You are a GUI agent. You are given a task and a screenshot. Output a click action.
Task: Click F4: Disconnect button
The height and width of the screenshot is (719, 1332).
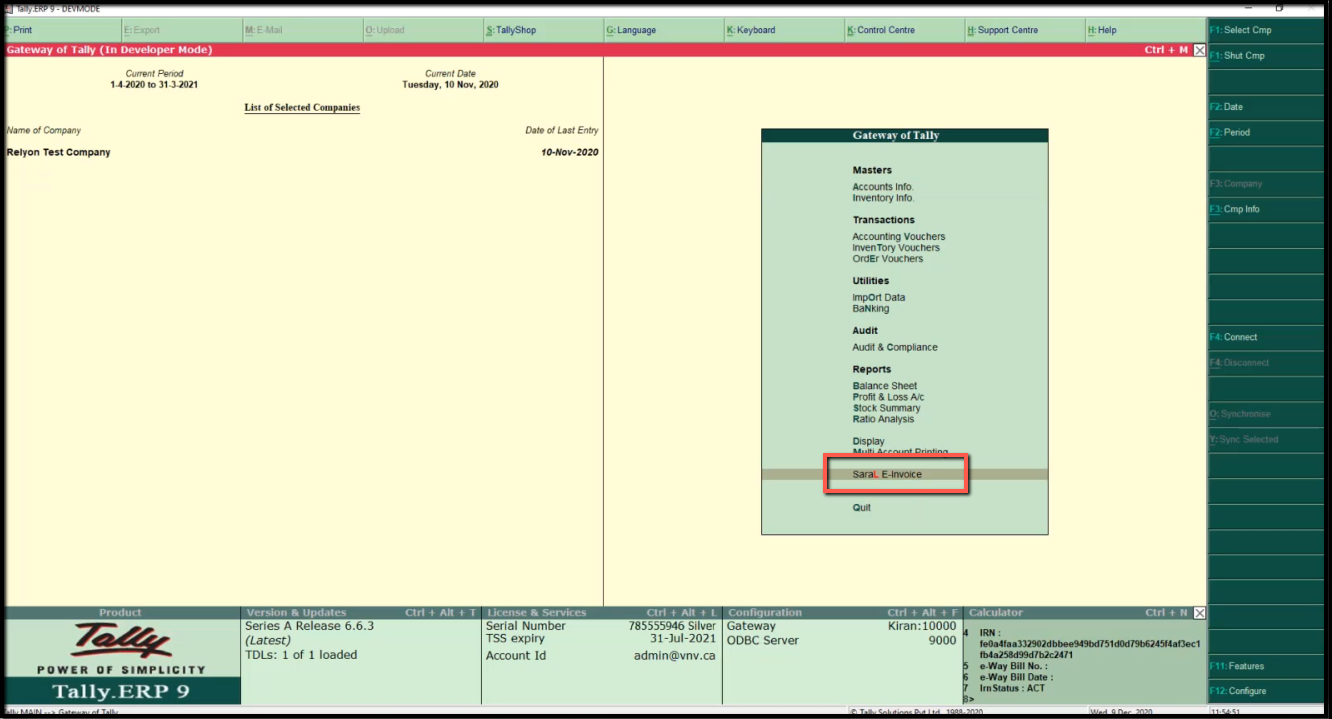tap(1268, 363)
